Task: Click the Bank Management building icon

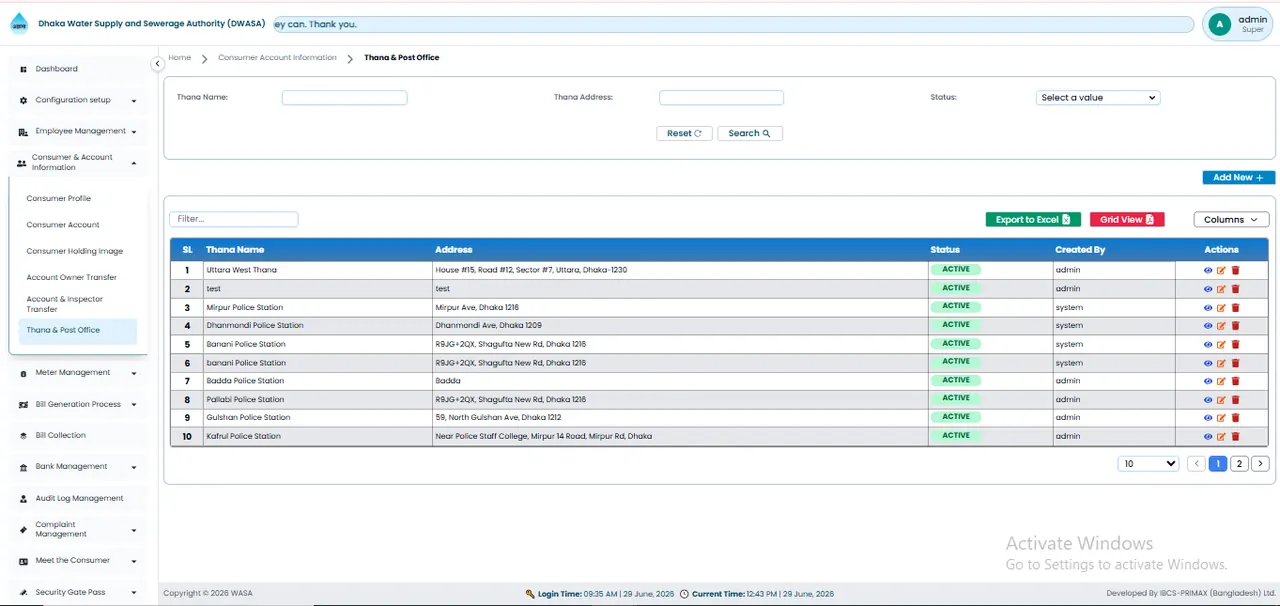Action: click(x=23, y=467)
